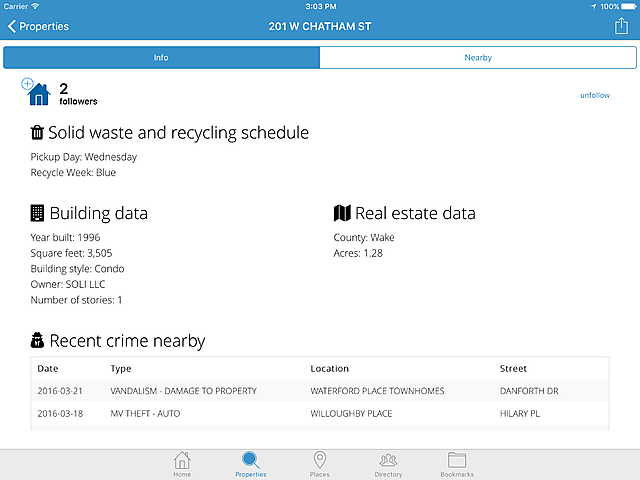Open the Directory people icon
This screenshot has width=640, height=480.
[389, 463]
